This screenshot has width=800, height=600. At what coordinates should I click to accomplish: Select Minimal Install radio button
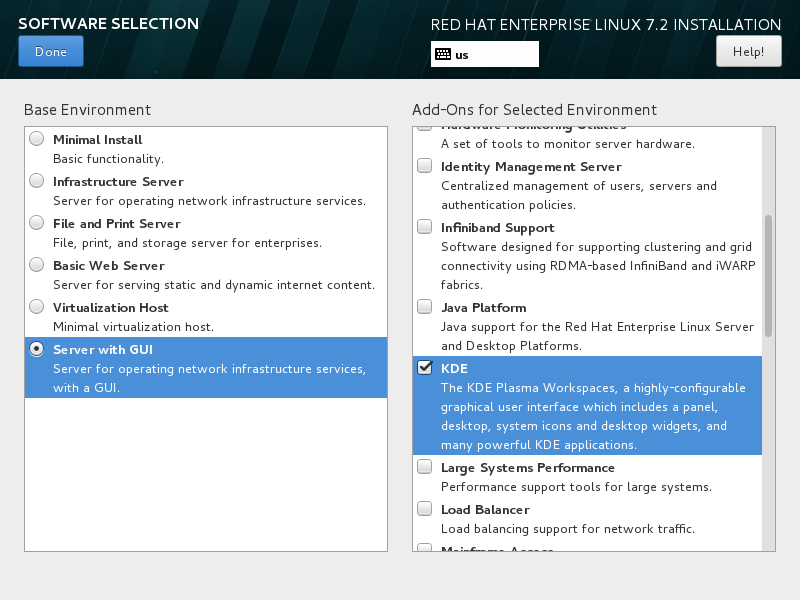pyautogui.click(x=37, y=139)
